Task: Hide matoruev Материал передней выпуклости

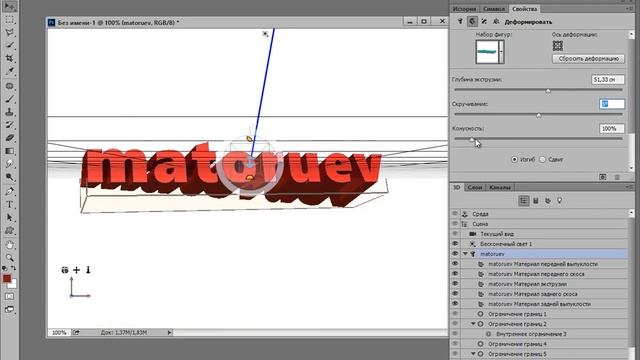Action: pos(455,264)
